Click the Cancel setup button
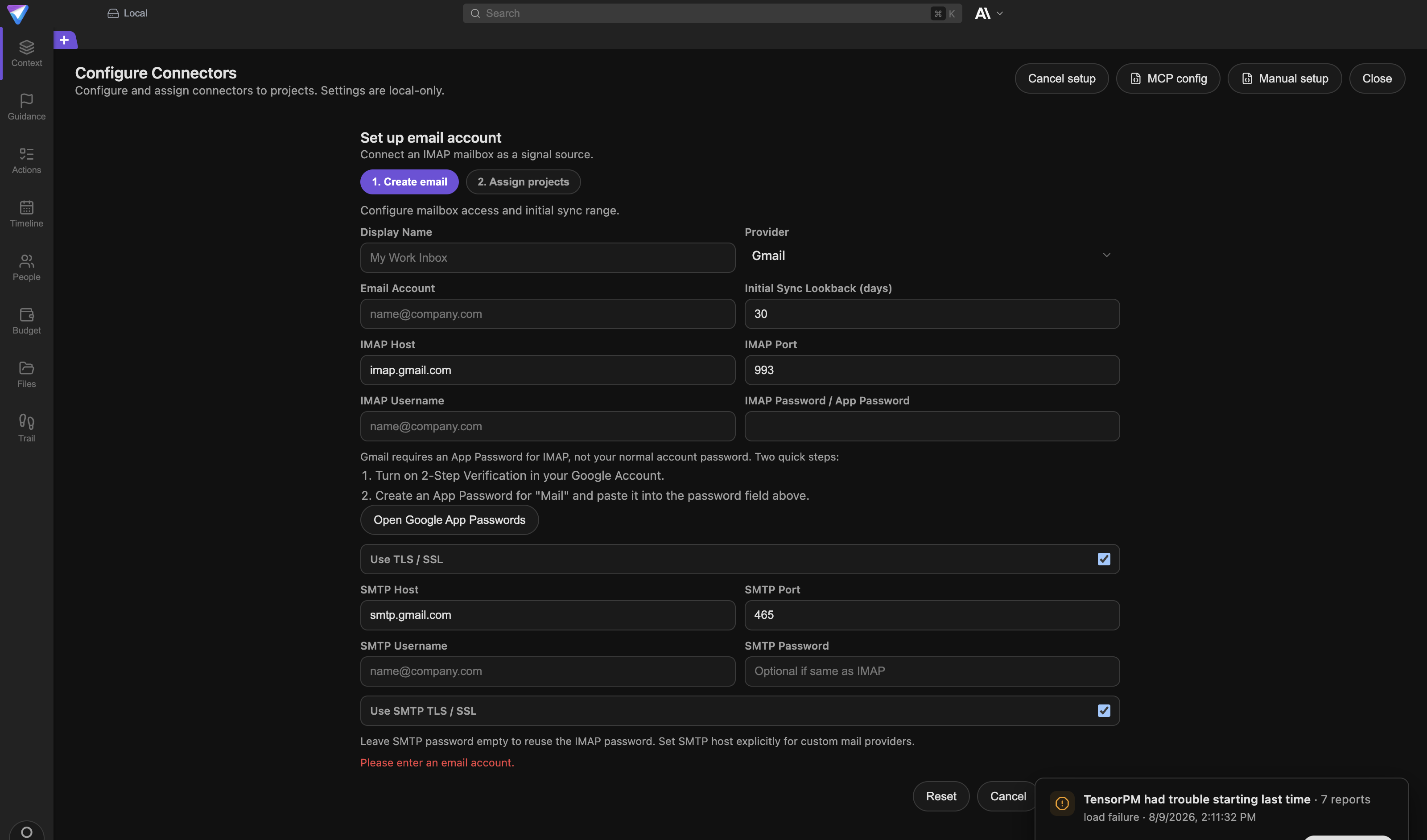The width and height of the screenshot is (1427, 840). 1061,78
